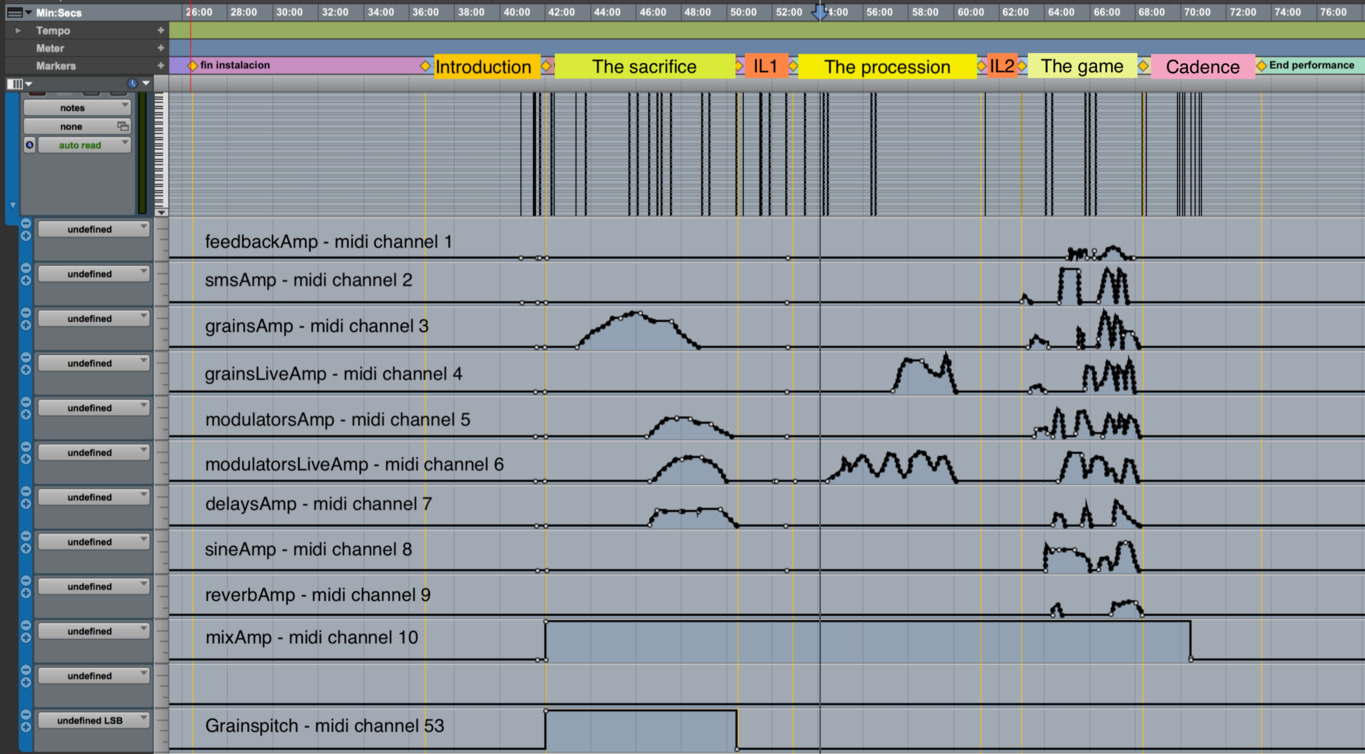Collapse controller lanes with the blue triangle
Screen dimensions: 1365x754
pos(13,206)
